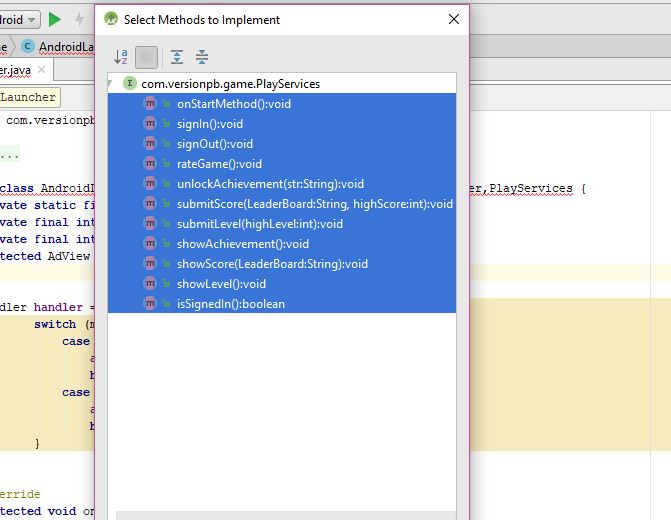Image resolution: width=671 pixels, height=520 pixels.
Task: Select the com.versionpb.game.PlayServices interface row
Action: pyautogui.click(x=282, y=83)
